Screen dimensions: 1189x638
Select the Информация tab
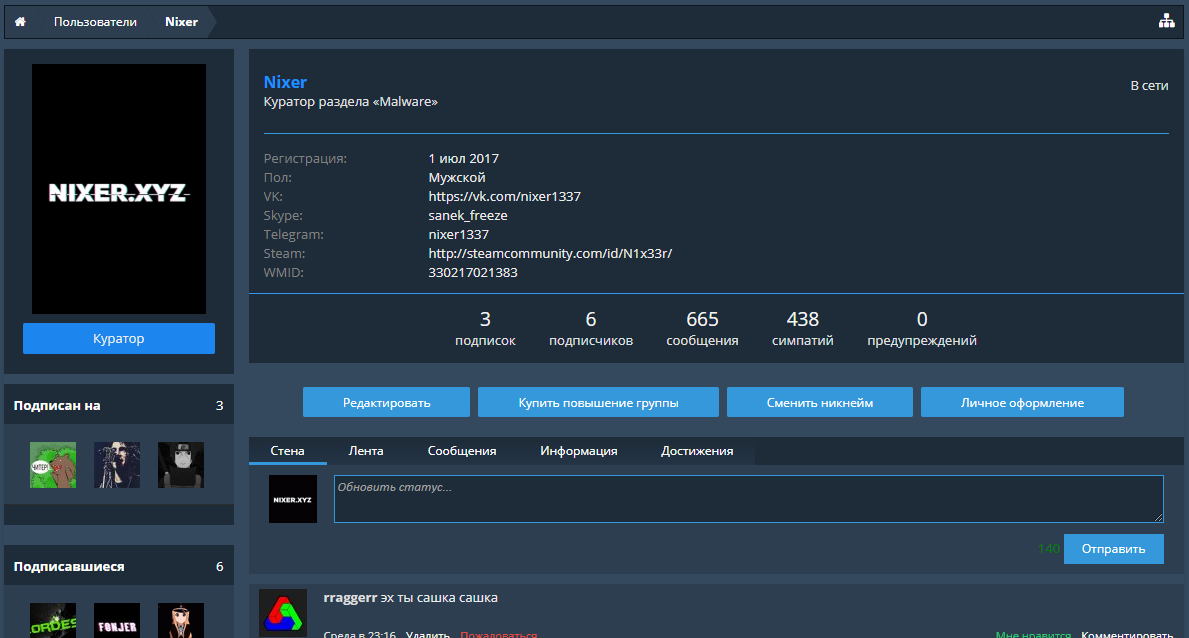579,451
